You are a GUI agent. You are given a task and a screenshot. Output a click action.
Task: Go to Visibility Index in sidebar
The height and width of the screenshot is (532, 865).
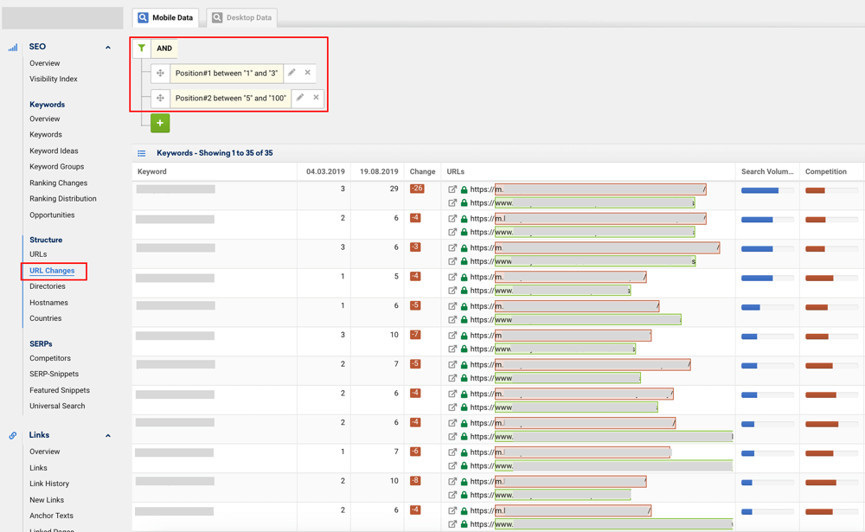pyautogui.click(x=53, y=79)
